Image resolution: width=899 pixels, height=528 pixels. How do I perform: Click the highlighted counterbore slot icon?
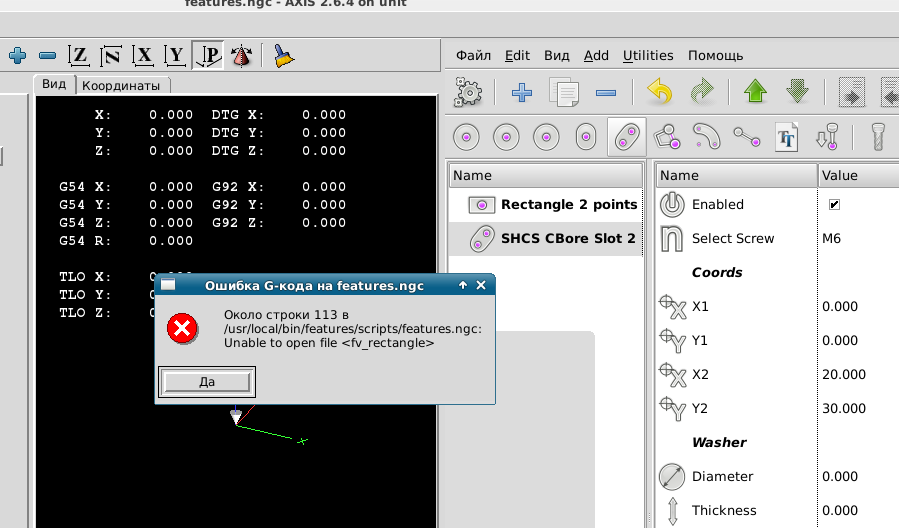coord(627,138)
